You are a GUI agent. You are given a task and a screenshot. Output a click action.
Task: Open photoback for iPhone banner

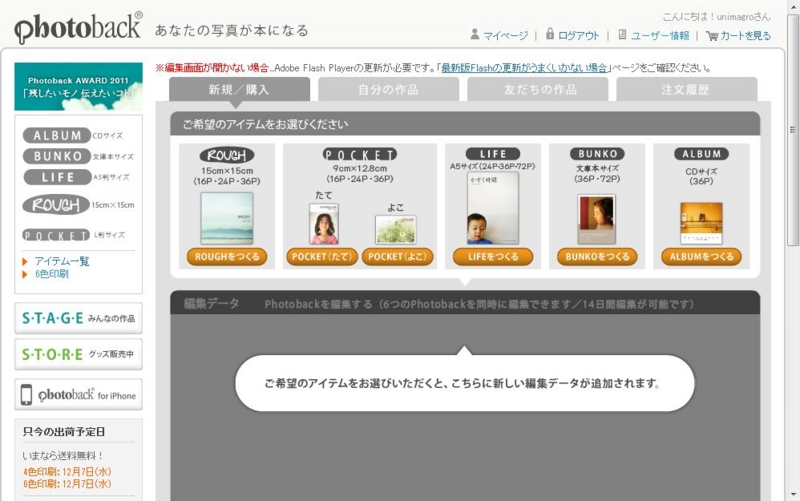pyautogui.click(x=79, y=395)
